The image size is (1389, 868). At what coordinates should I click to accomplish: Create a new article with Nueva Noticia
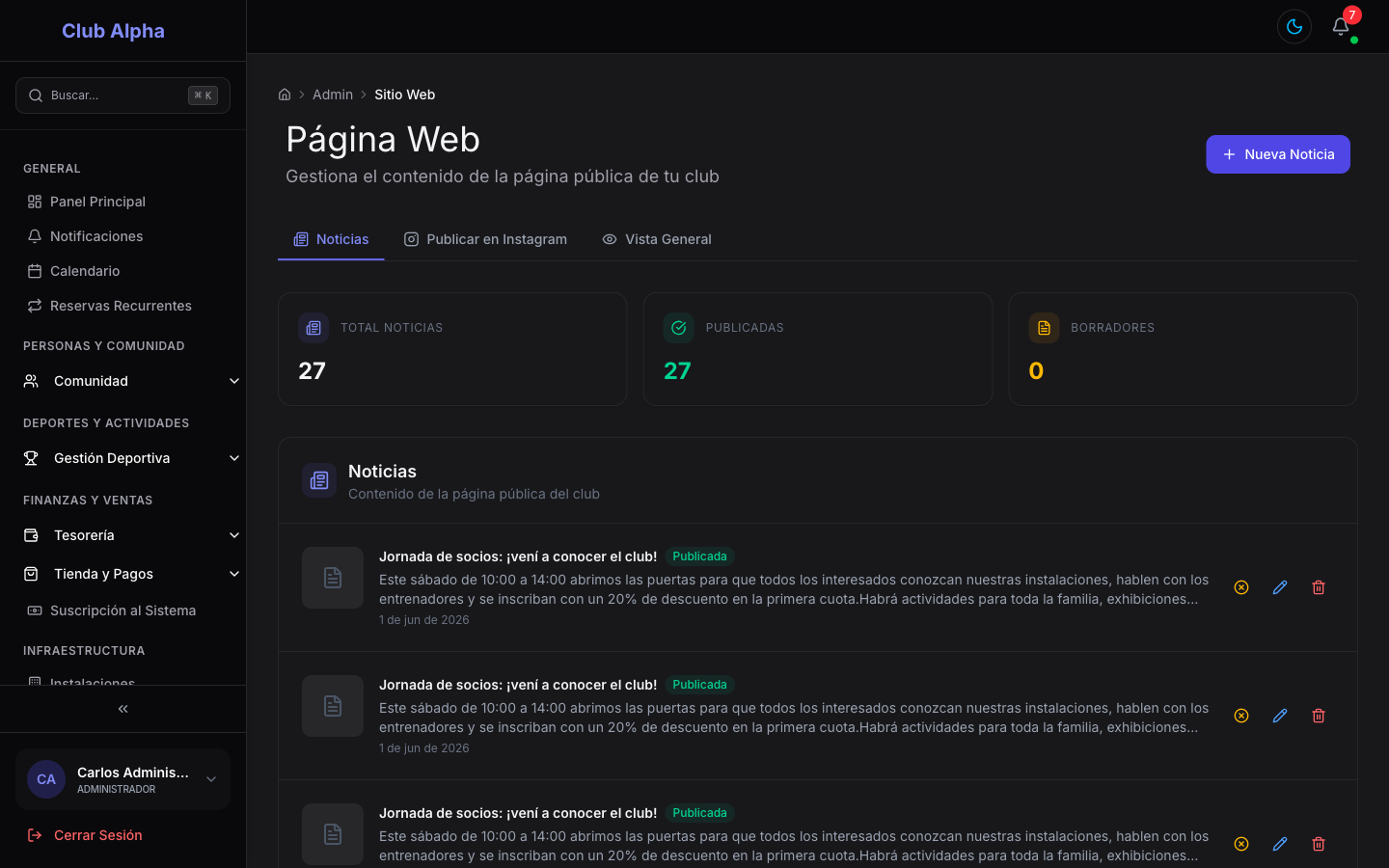tap(1278, 154)
